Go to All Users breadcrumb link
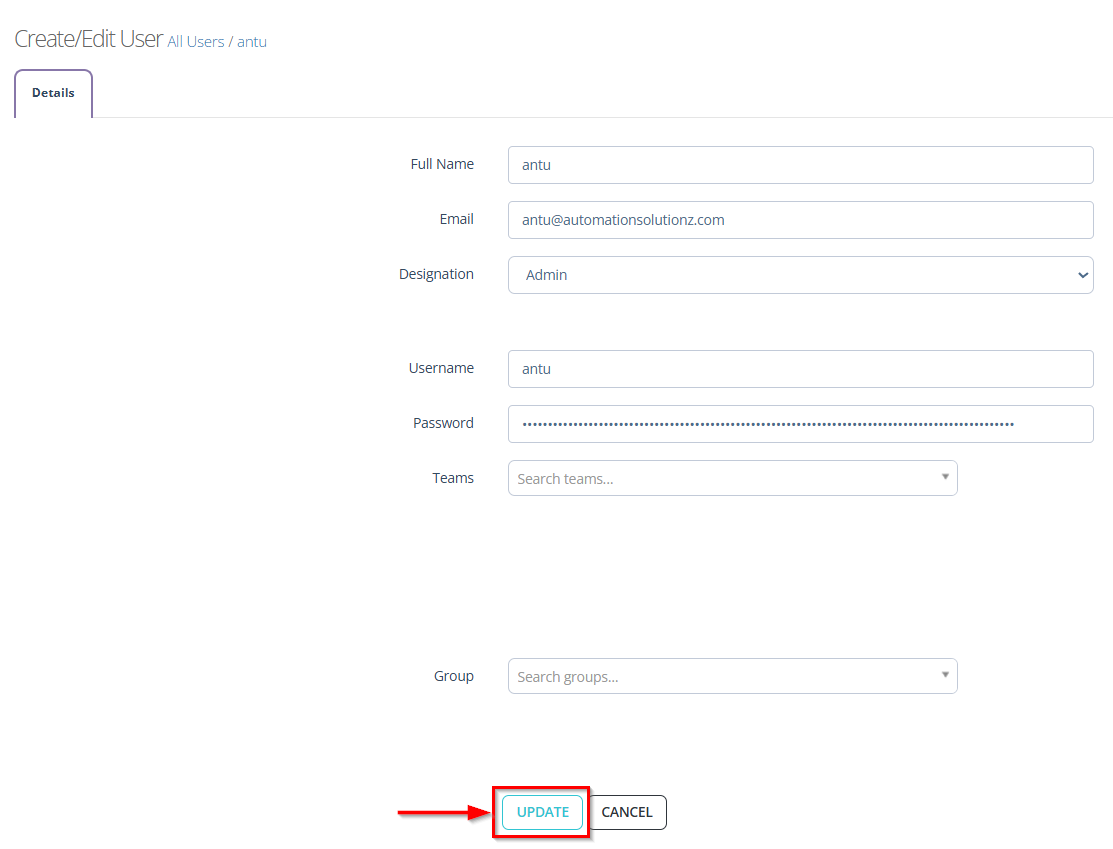Screen dimensions: 1113x849 coord(195,42)
